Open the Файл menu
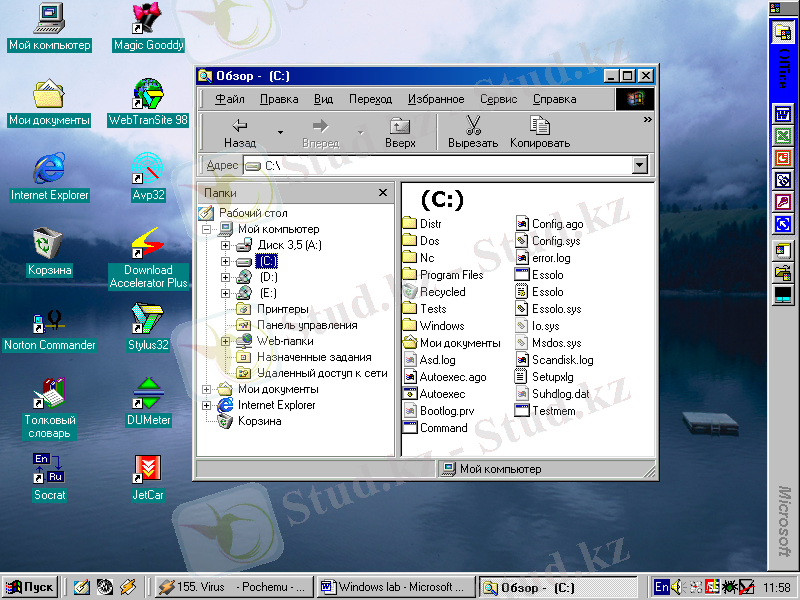The image size is (800, 600). pos(229,99)
